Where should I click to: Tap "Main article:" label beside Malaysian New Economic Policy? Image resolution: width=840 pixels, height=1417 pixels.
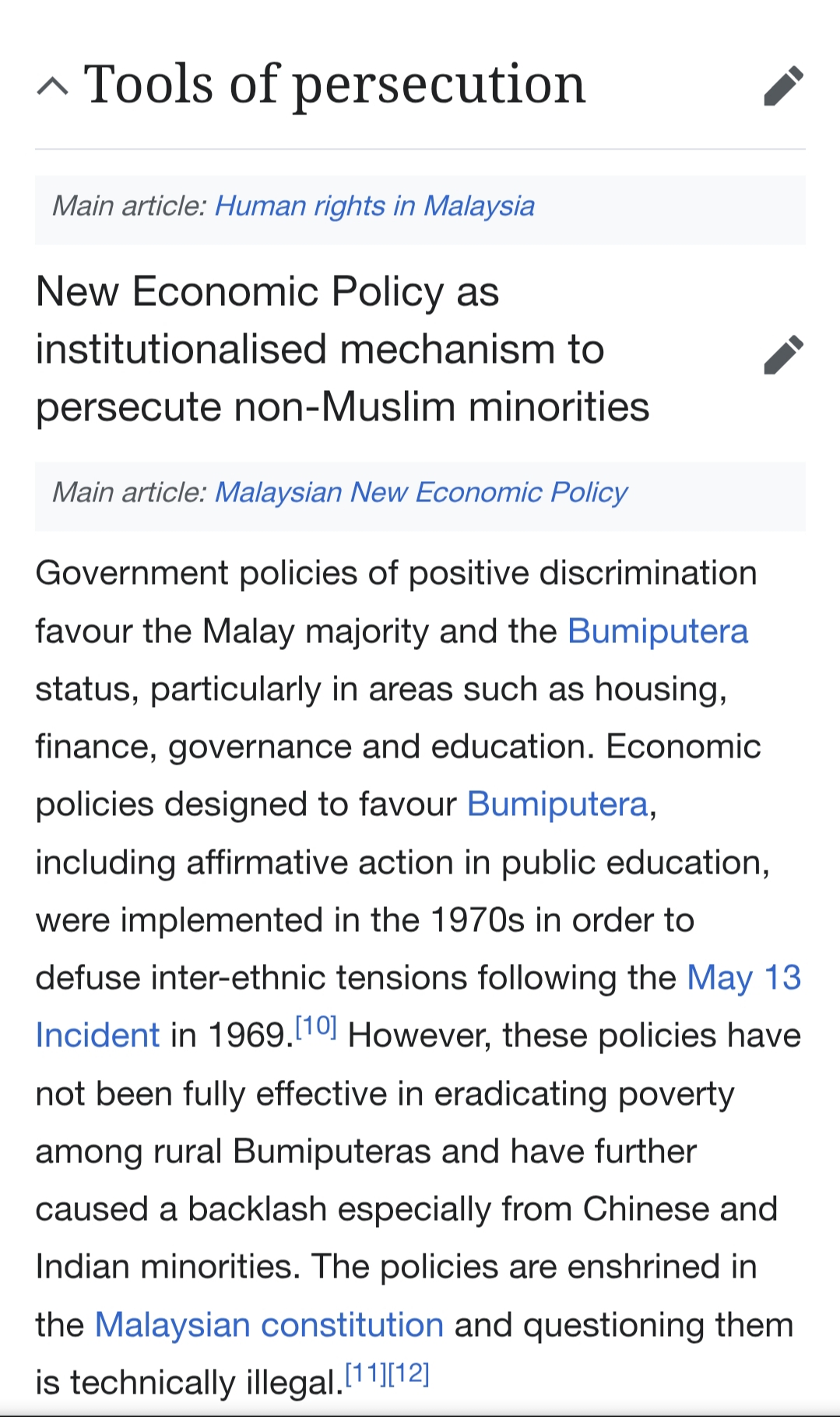point(128,493)
